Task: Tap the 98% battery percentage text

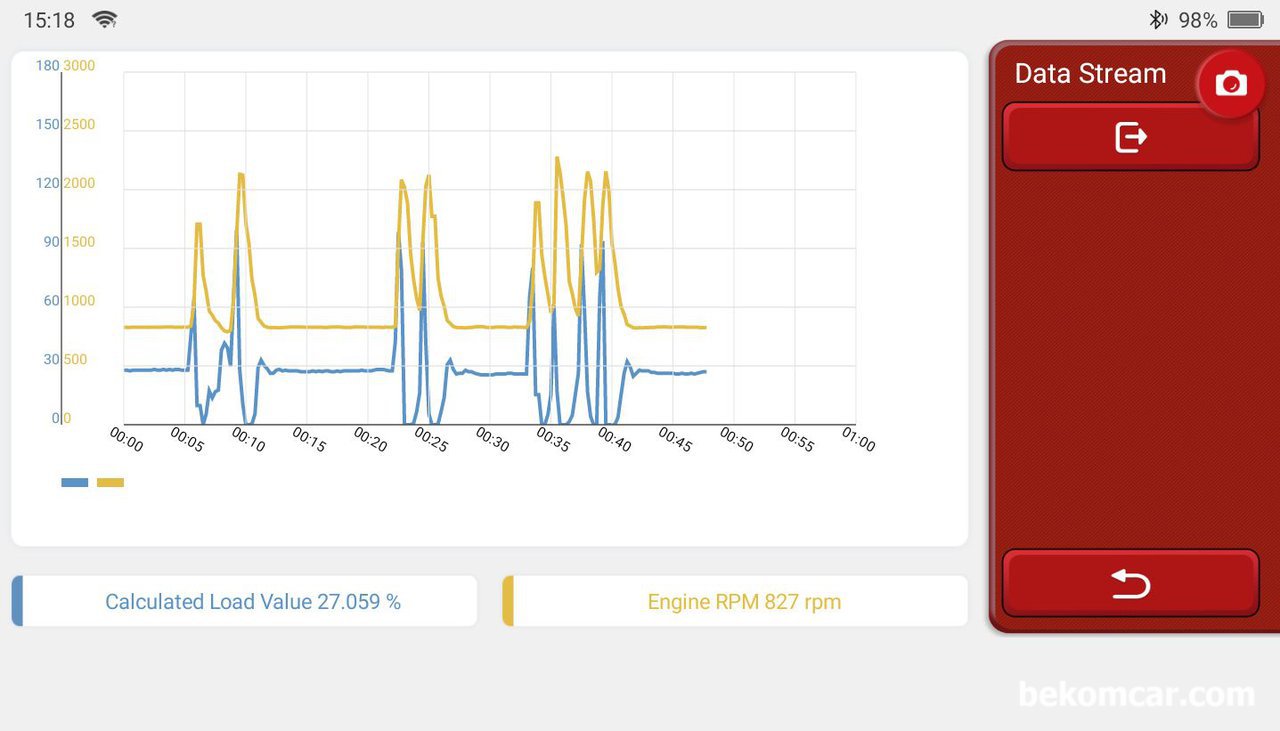Action: (1198, 20)
